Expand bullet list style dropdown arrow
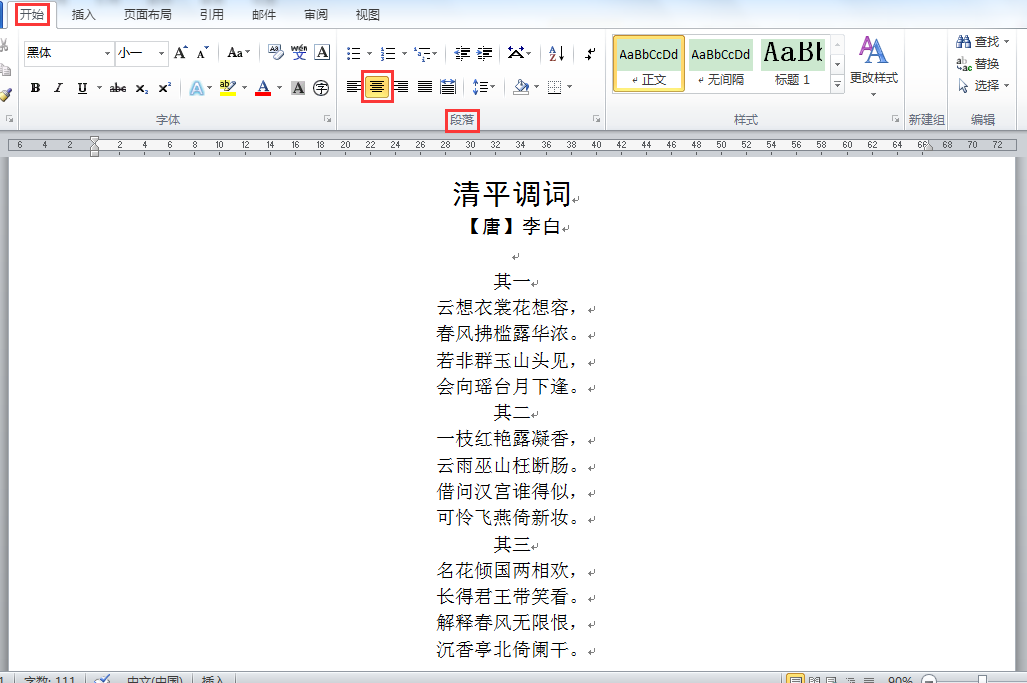This screenshot has height=683, width=1027. (x=369, y=53)
